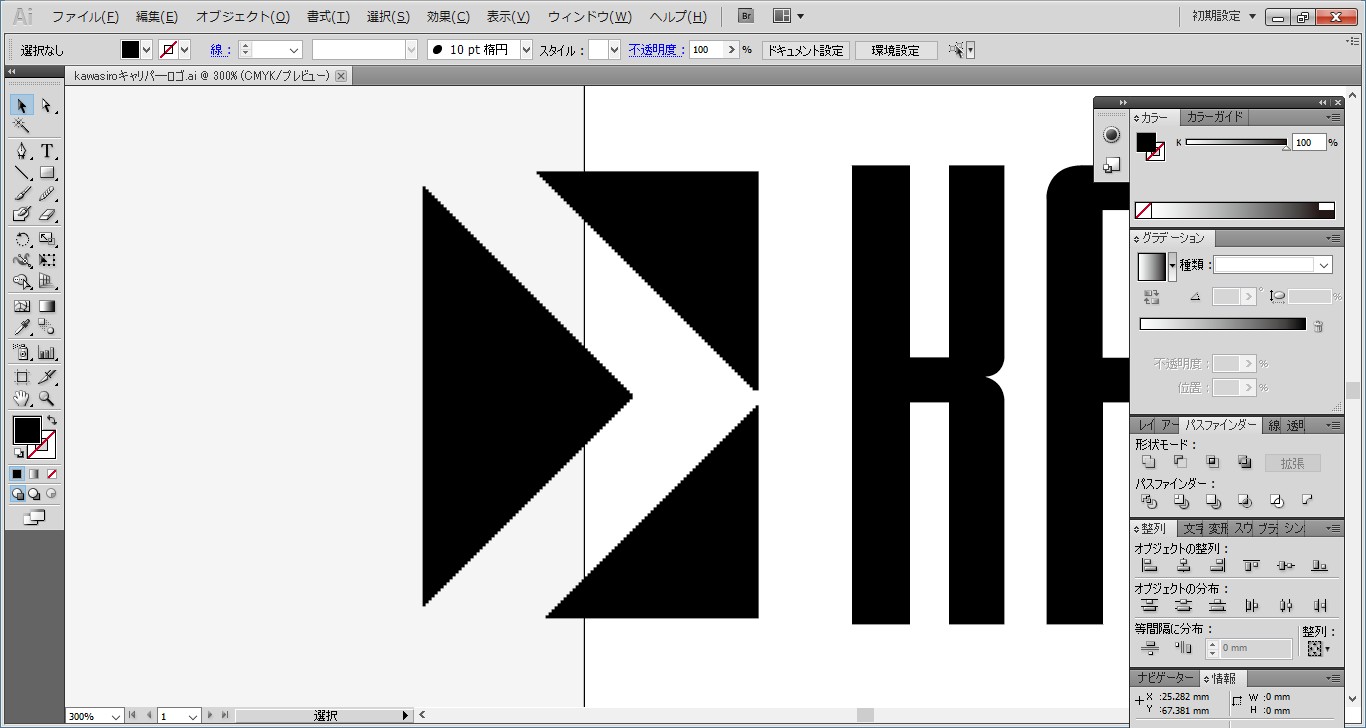Select the Zoom tool
This screenshot has width=1366, height=728.
tap(47, 398)
